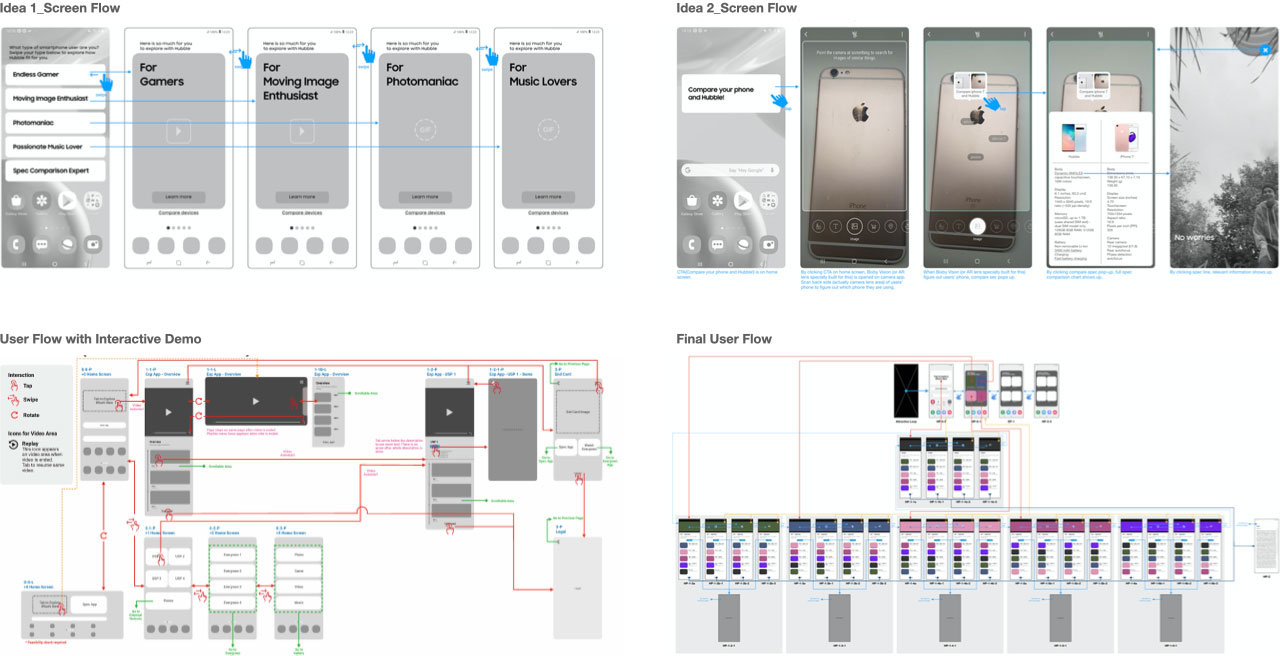This screenshot has width=1280, height=656.
Task: Click the Galaxy Store icon on Idea 1 home screen
Action: tap(16, 201)
